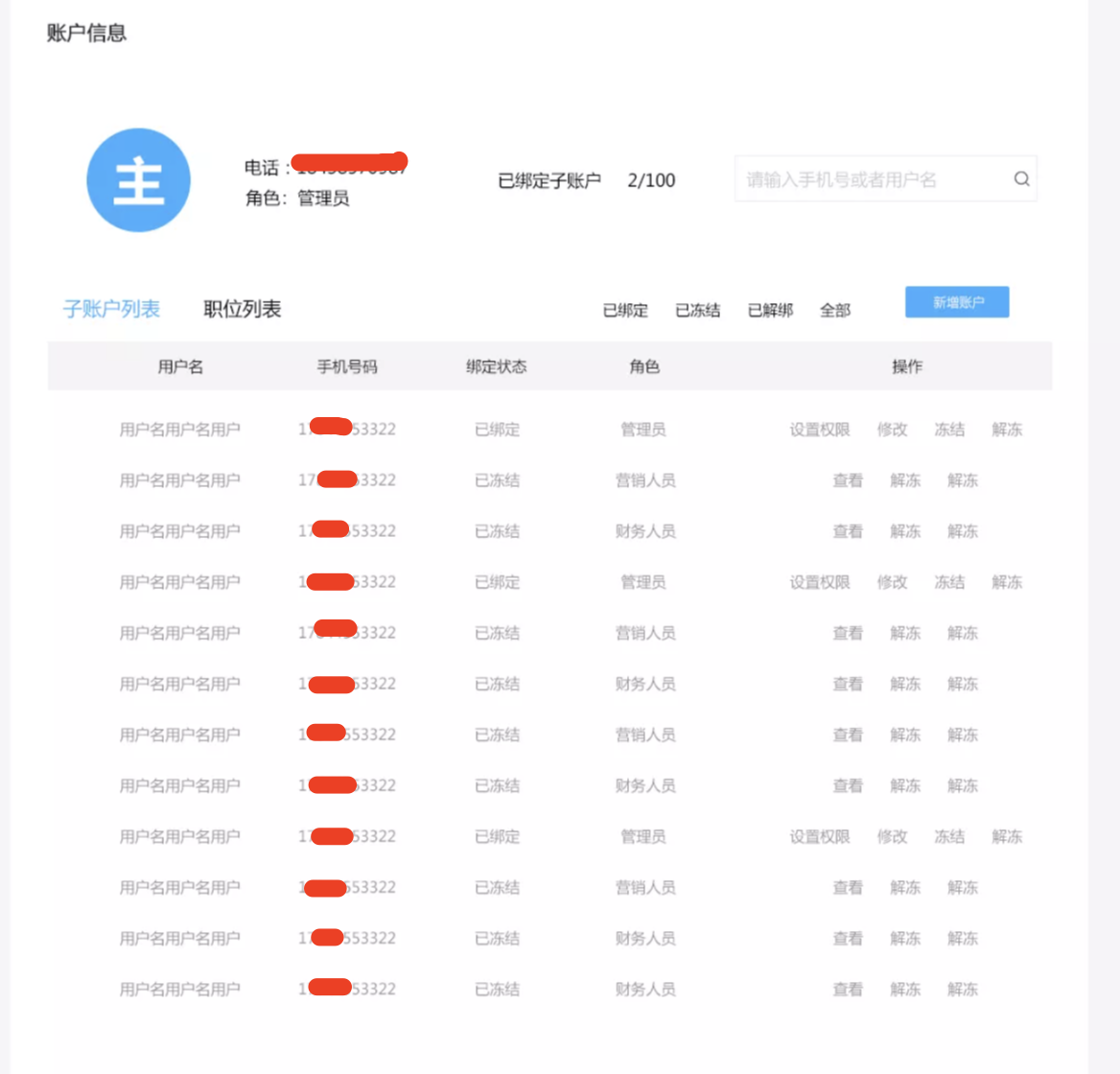Image resolution: width=1120 pixels, height=1074 pixels.
Task: Click the search magnifier icon
Action: (1019, 178)
